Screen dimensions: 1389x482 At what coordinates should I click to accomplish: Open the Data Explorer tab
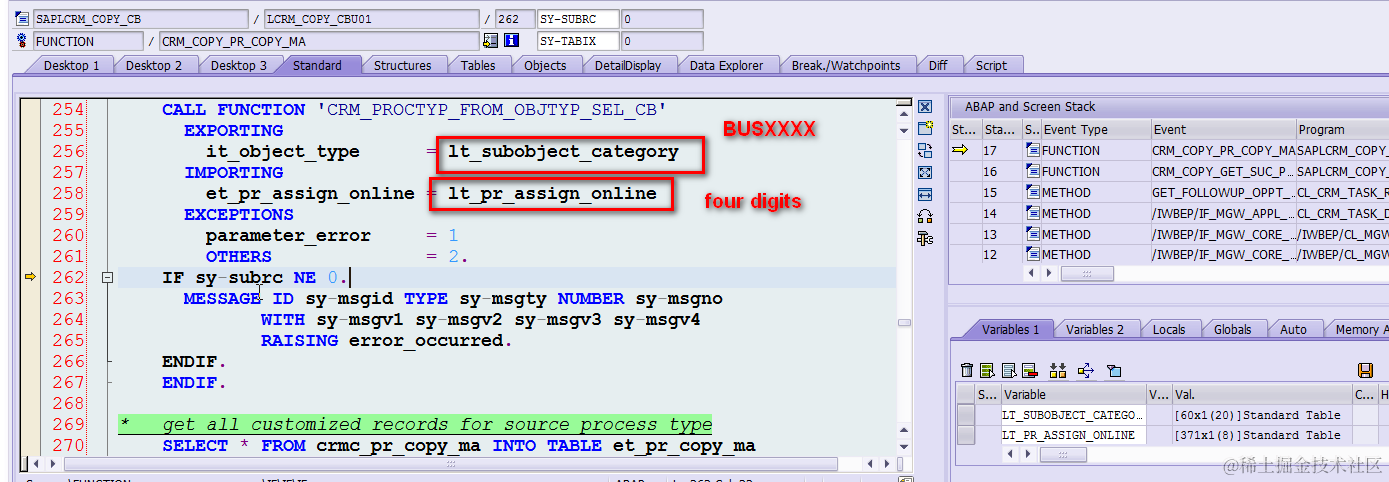click(726, 65)
